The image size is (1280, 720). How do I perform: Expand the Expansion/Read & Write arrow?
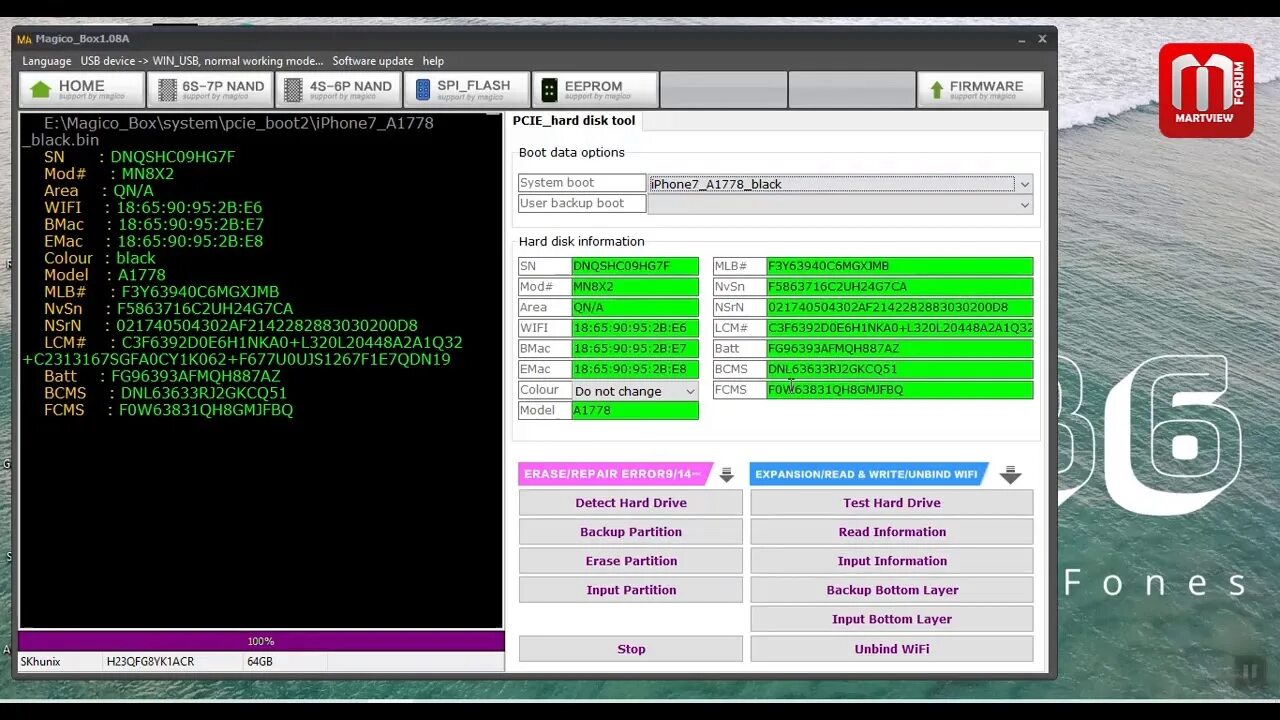(x=1010, y=474)
